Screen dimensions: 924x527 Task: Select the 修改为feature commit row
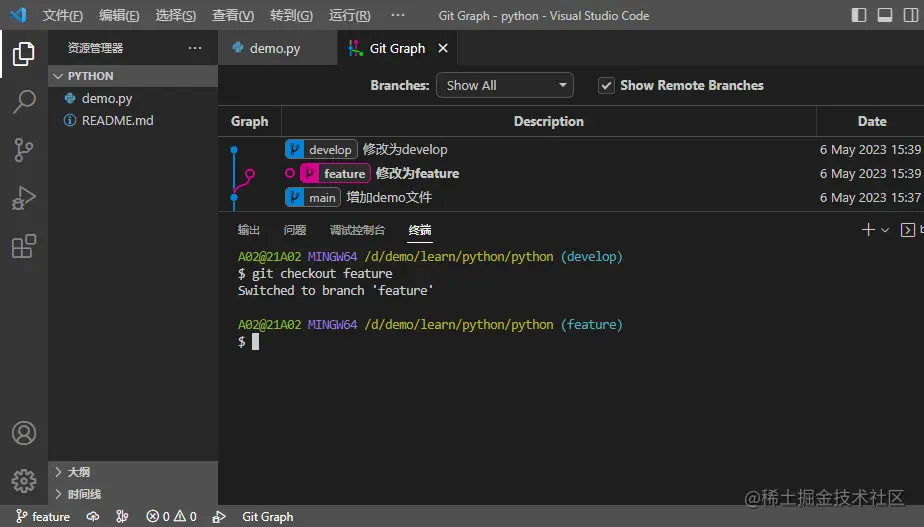[x=571, y=173]
